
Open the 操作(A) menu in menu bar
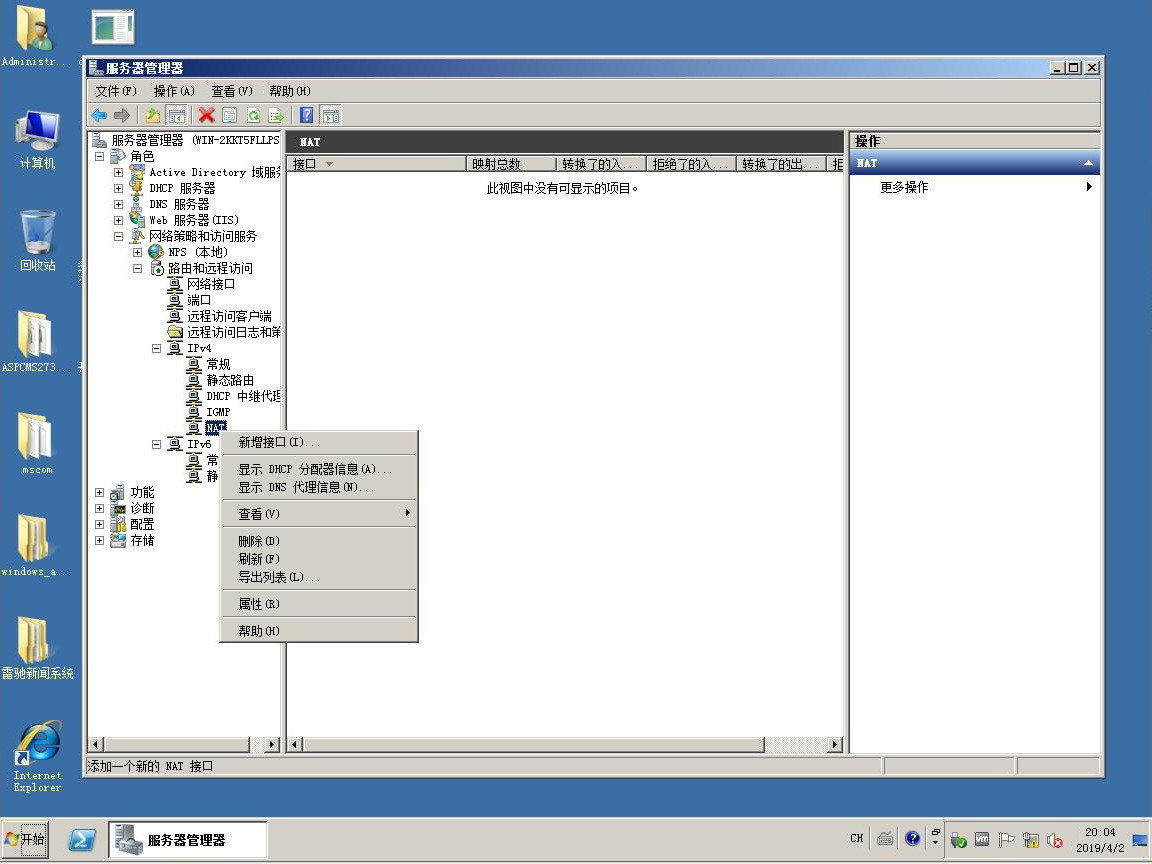(x=174, y=91)
